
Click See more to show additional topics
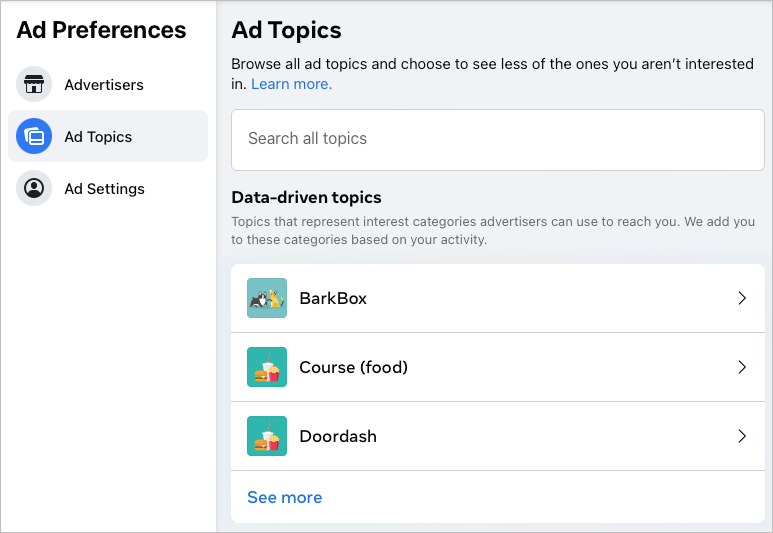pyautogui.click(x=285, y=497)
